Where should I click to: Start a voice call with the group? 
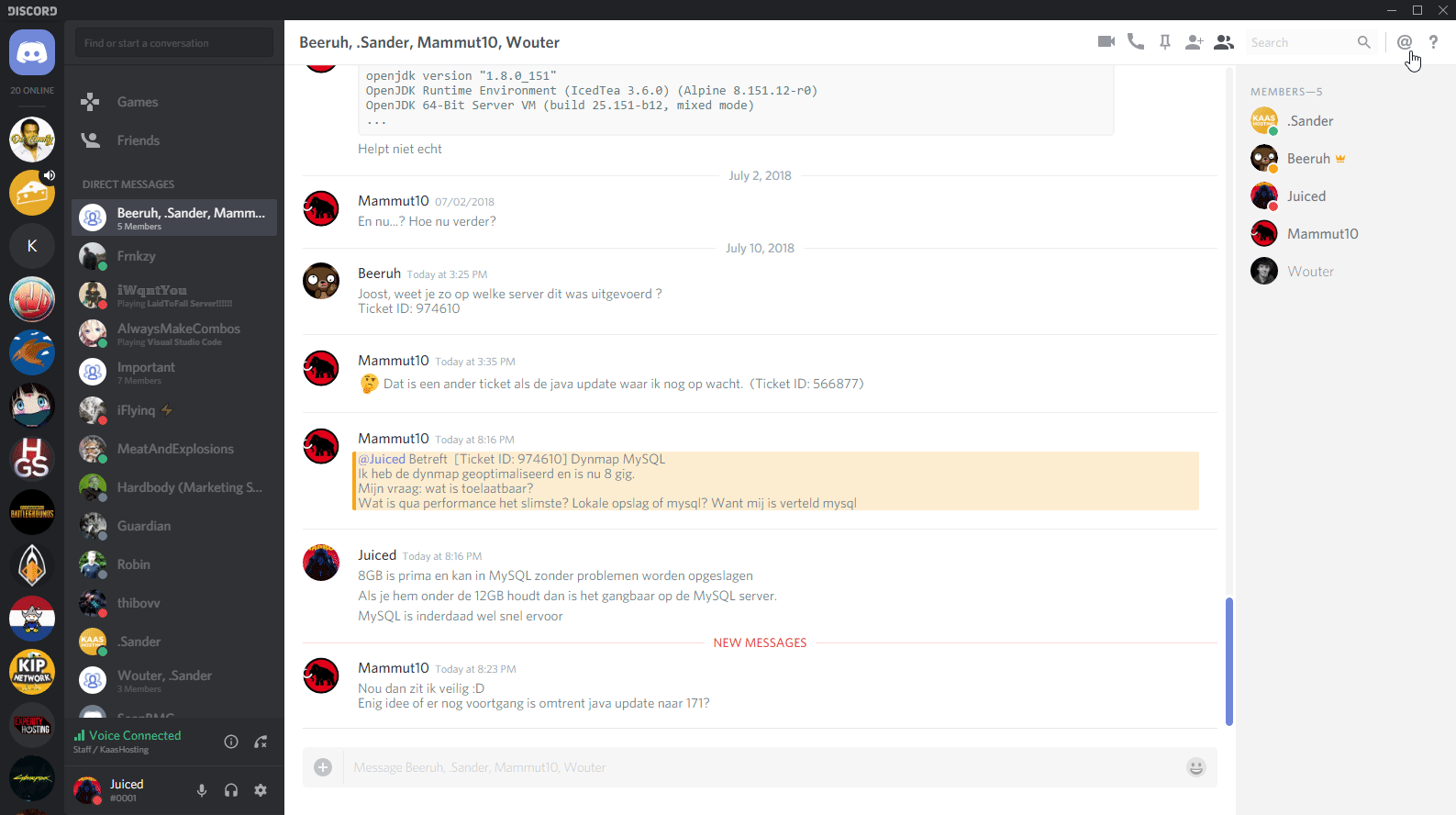1136,42
